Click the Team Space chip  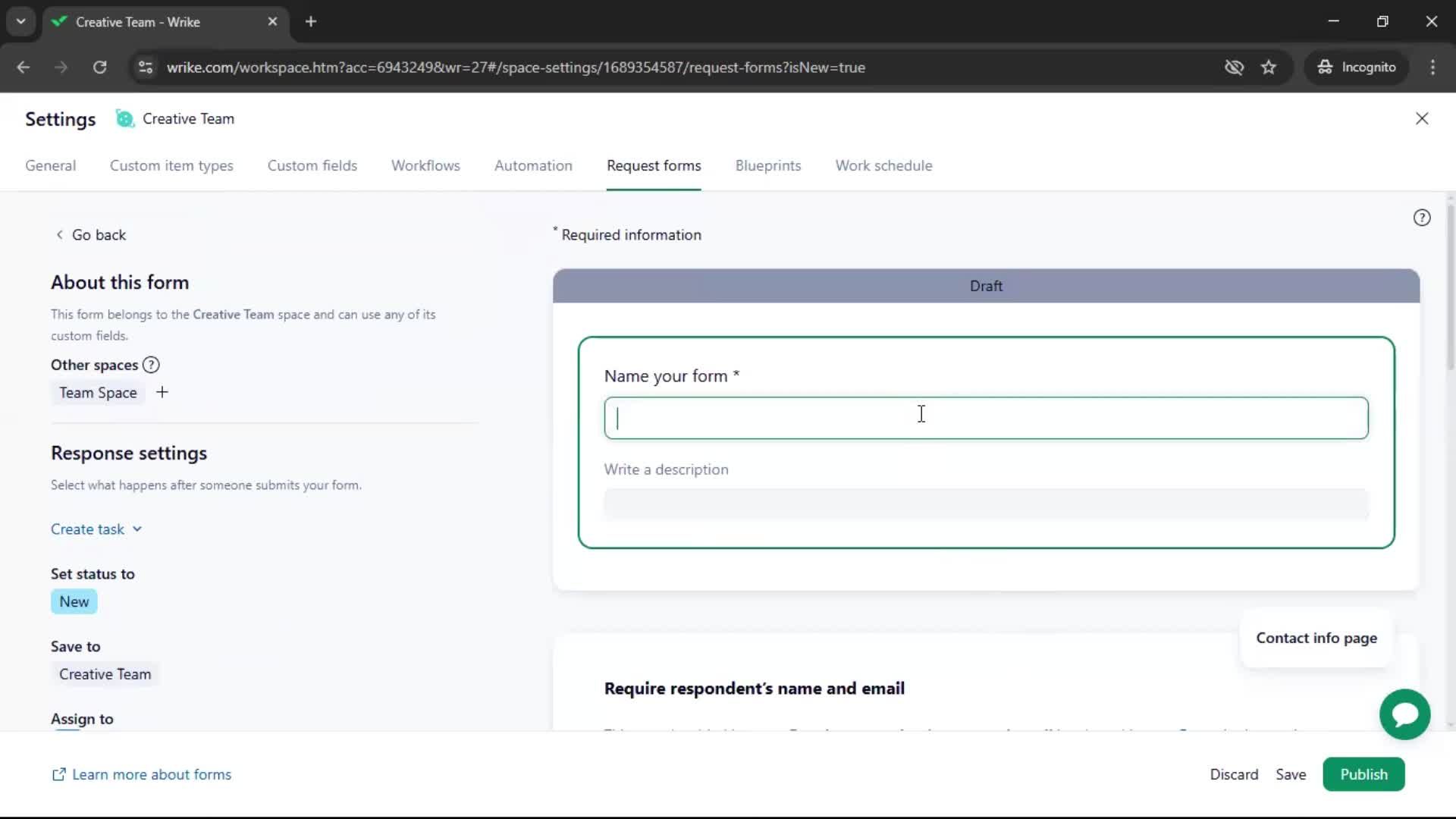pyautogui.click(x=98, y=393)
